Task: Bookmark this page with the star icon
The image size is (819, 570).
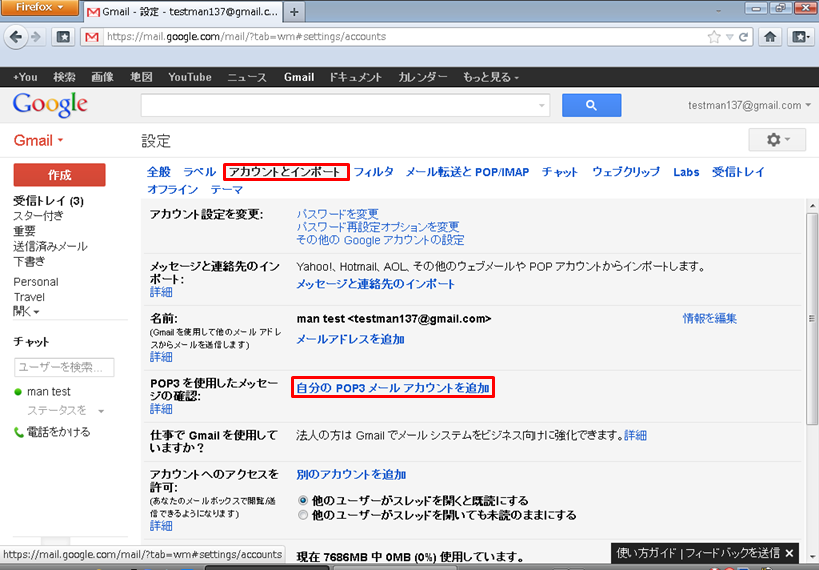Action: [713, 37]
